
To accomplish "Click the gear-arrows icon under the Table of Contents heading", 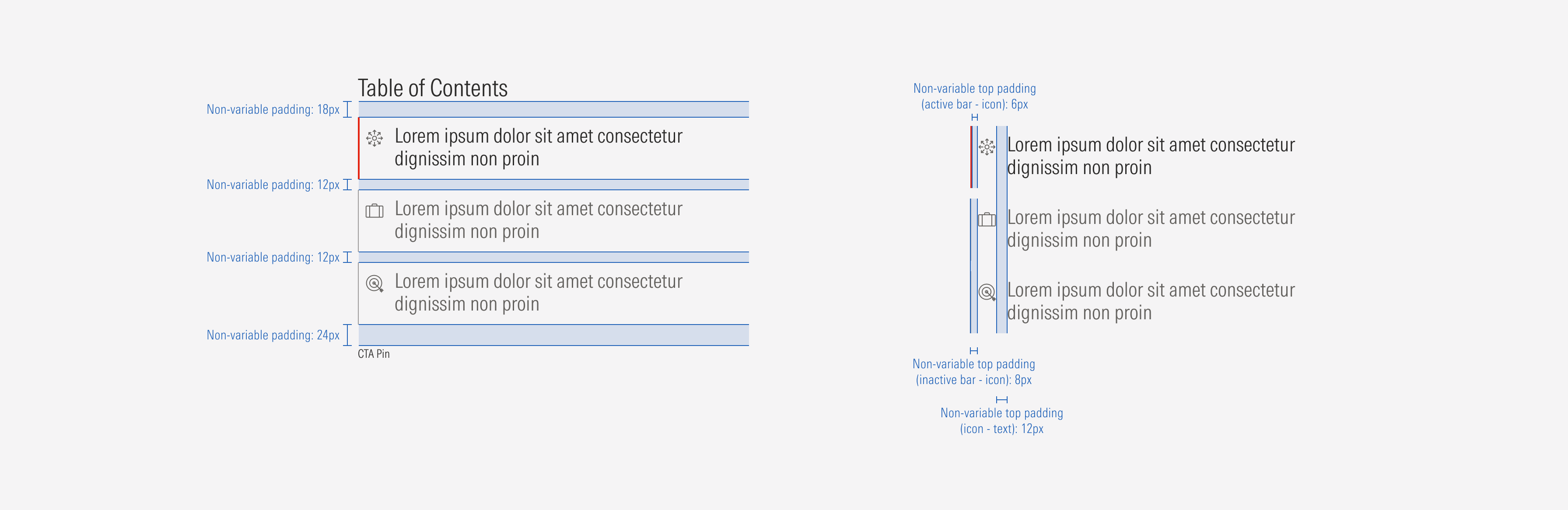I will tap(374, 138).
